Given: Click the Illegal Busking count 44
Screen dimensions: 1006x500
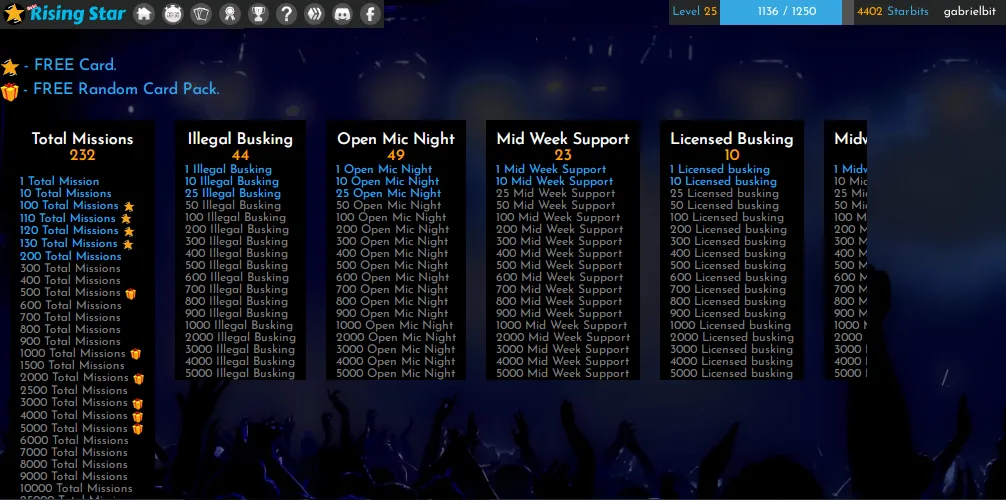Looking at the screenshot, I should (241, 155).
